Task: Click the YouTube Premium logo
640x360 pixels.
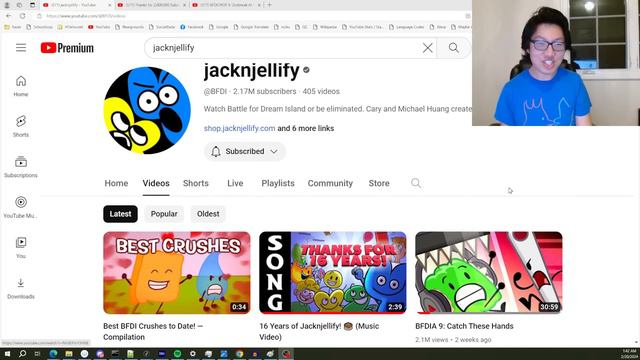Action: (67, 48)
